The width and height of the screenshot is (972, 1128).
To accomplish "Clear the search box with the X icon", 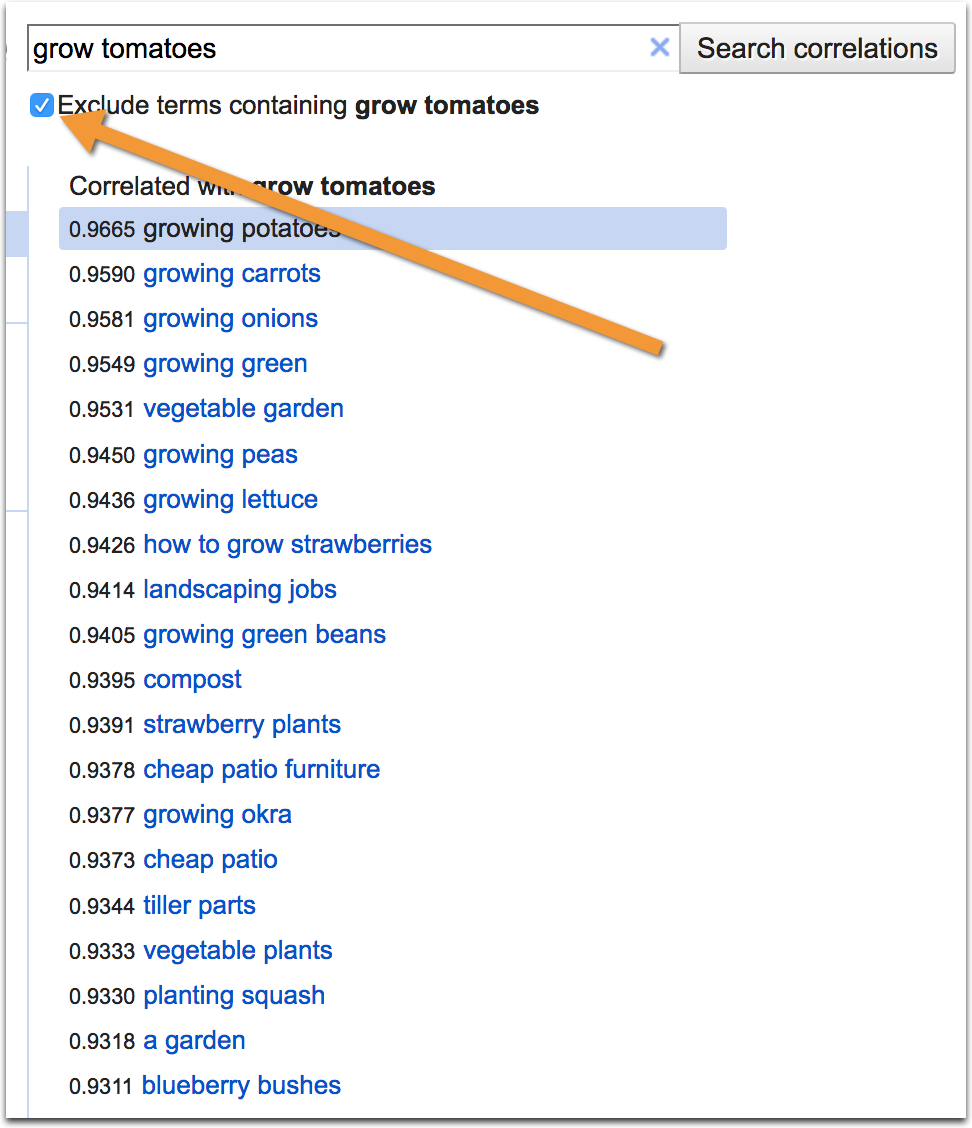I will (660, 47).
